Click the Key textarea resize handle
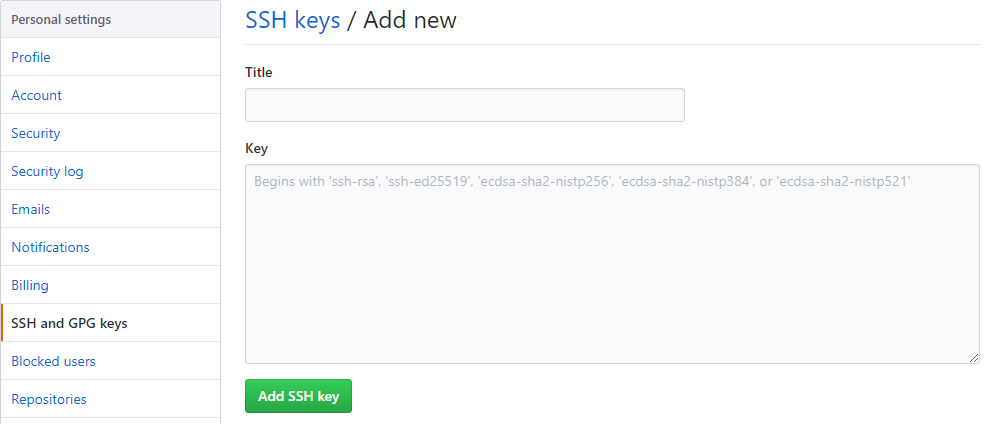This screenshot has height=424, width=986. coord(974,358)
